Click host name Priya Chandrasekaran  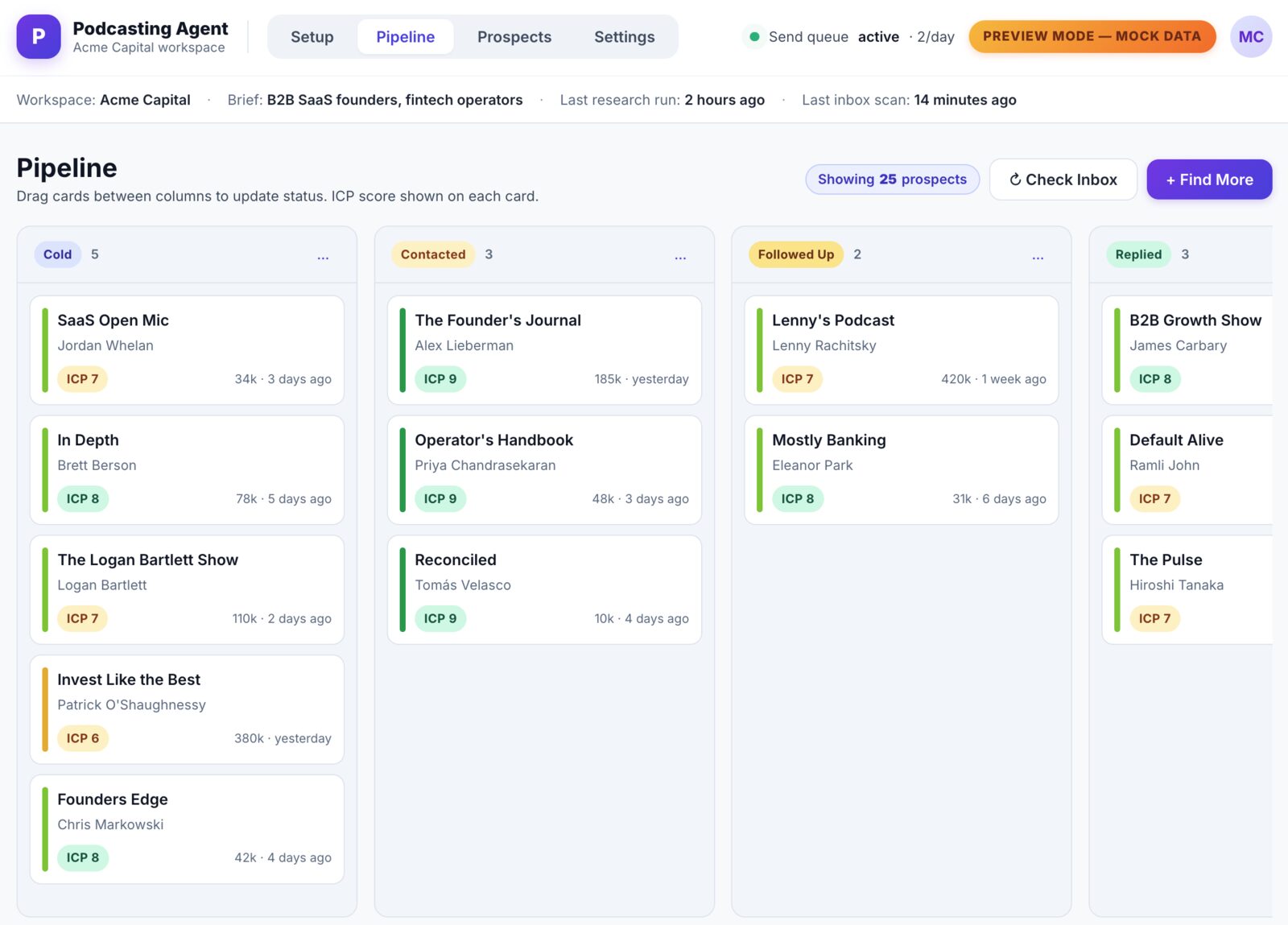(x=485, y=465)
